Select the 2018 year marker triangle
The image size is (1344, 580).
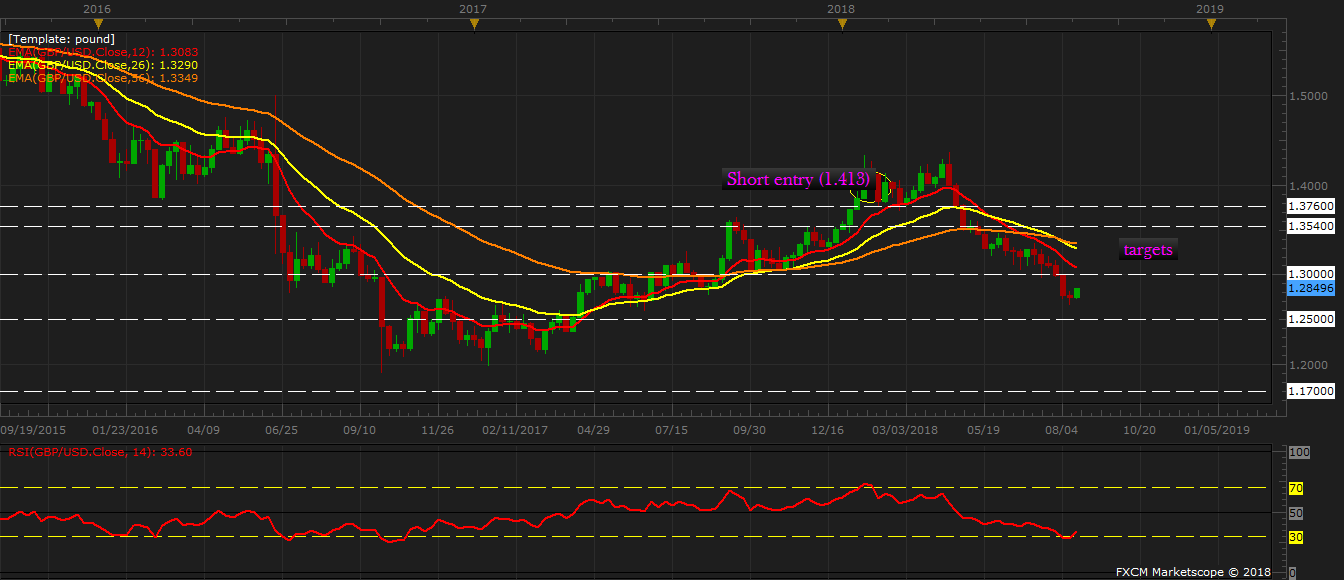point(842,24)
